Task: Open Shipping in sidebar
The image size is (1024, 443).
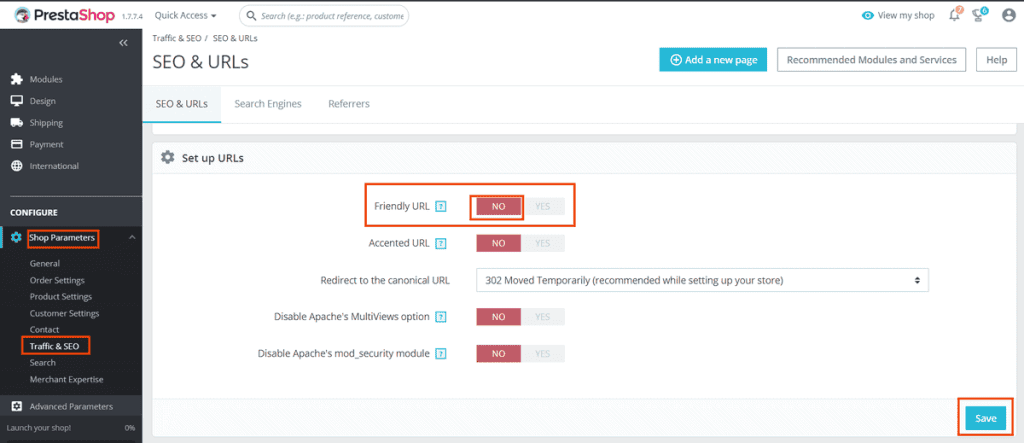Action: [46, 123]
